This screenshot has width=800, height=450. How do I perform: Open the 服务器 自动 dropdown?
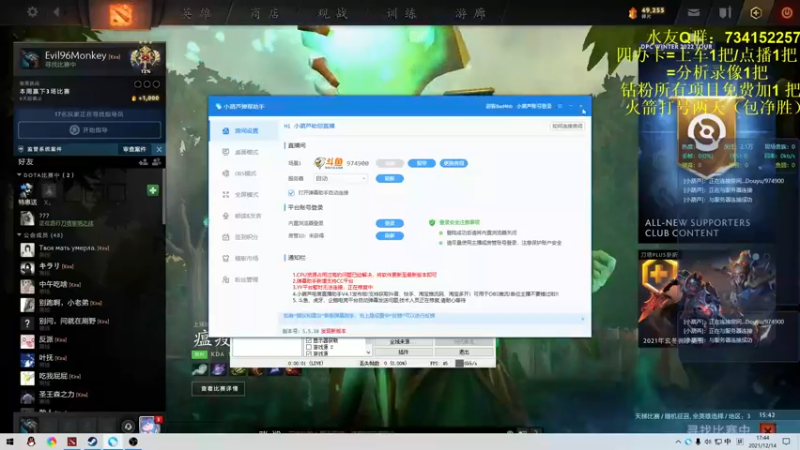tap(340, 179)
